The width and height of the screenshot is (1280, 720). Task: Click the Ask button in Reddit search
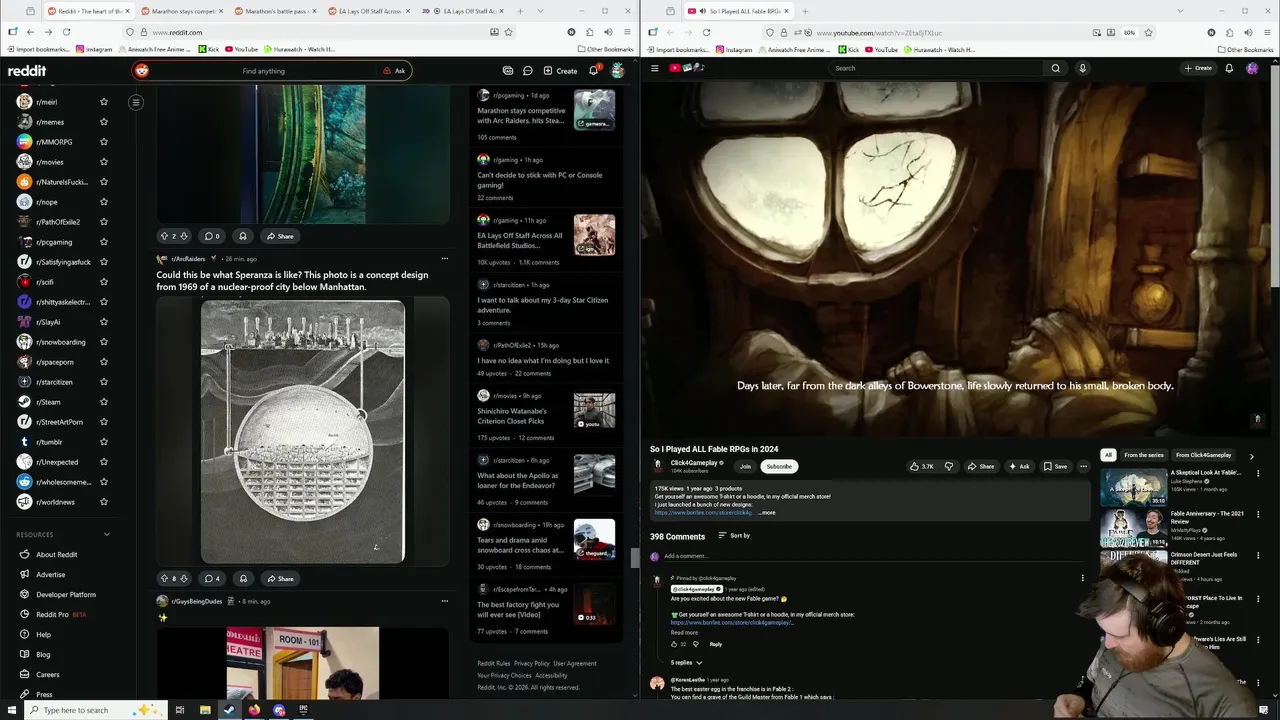point(394,71)
